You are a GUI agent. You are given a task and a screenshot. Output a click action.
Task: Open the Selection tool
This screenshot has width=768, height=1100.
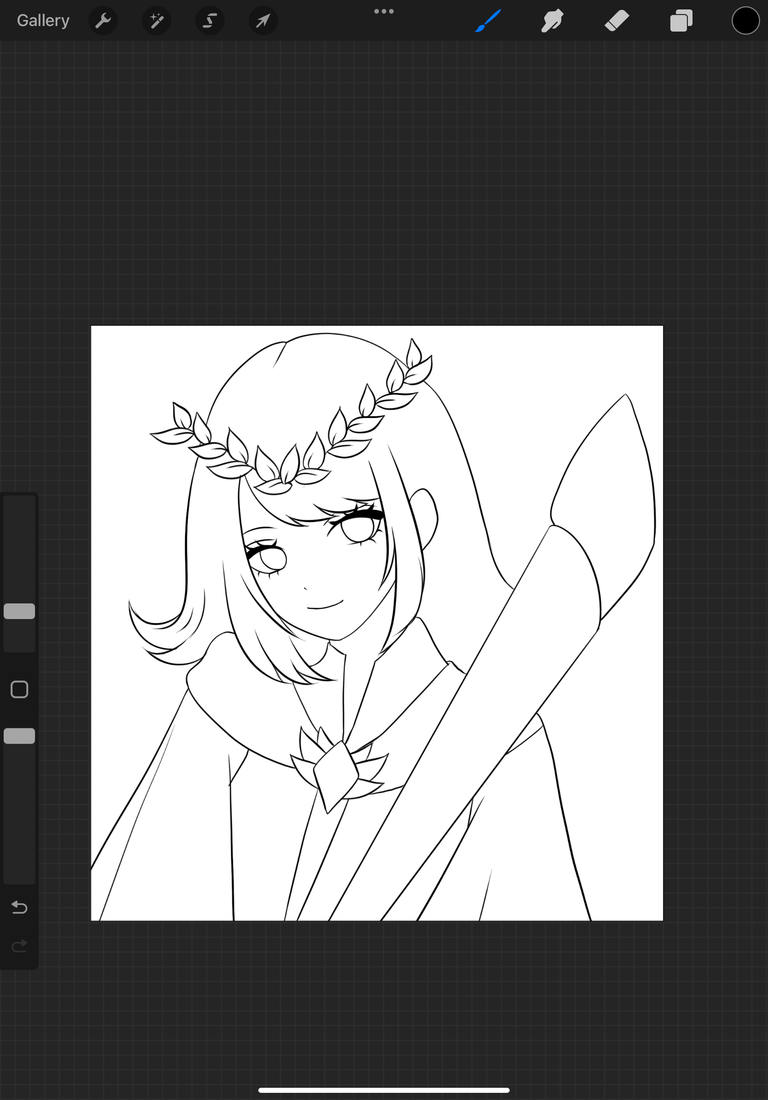[x=210, y=21]
